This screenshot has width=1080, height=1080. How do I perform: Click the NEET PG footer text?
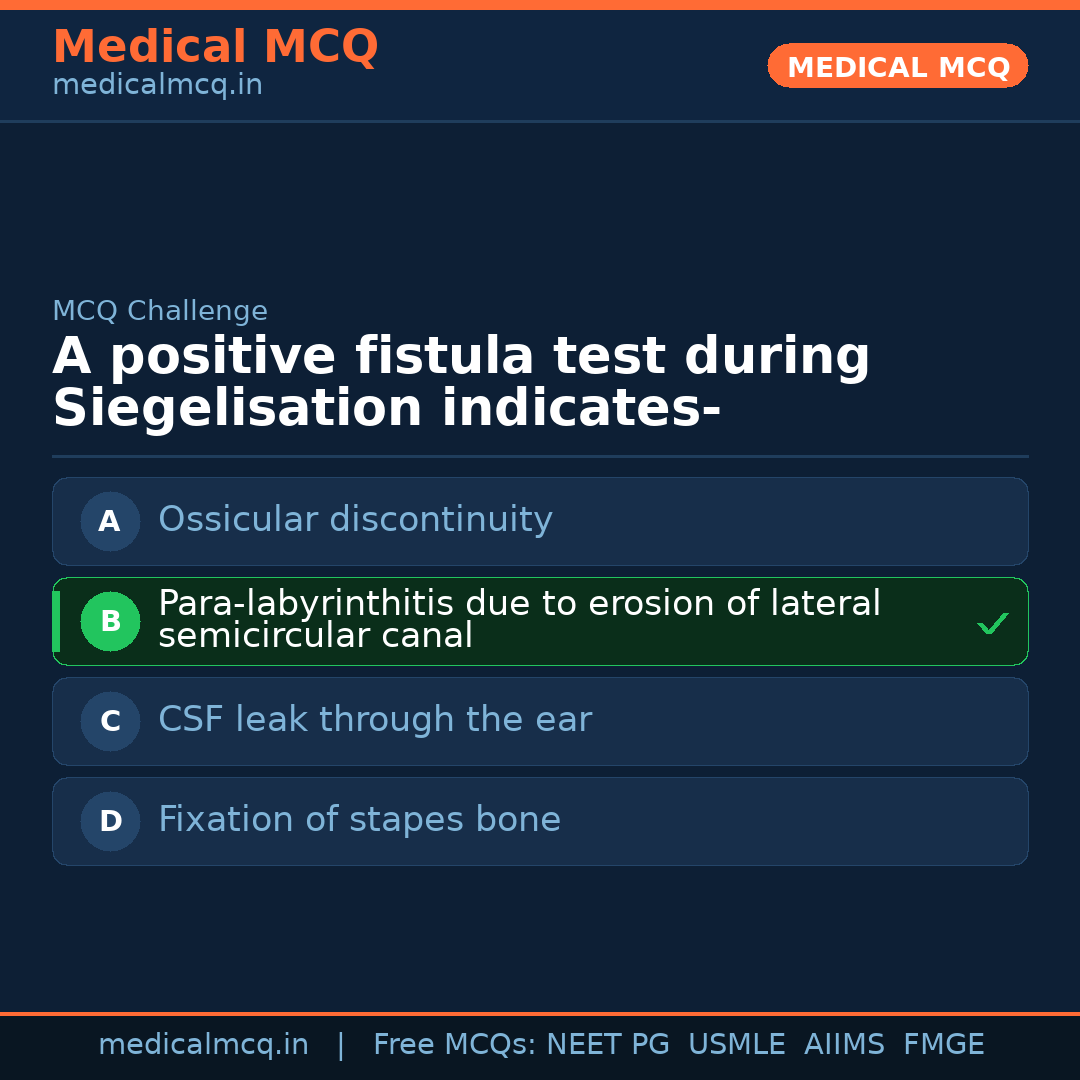coord(608,1045)
